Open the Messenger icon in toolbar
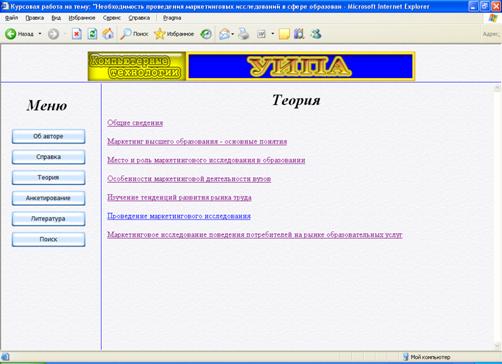This screenshot has width=502, height=364. point(316,34)
